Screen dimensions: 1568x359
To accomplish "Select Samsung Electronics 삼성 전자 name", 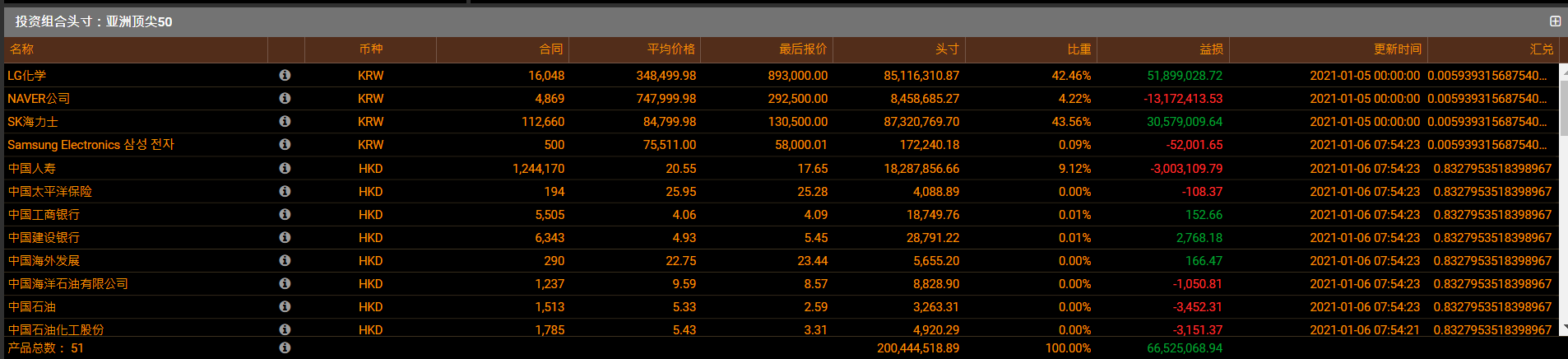I will tap(90, 144).
